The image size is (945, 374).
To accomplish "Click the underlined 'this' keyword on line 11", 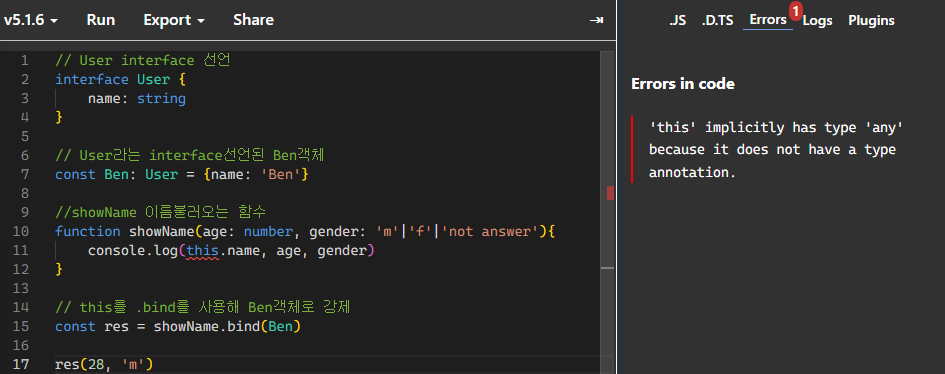I will coord(202,251).
